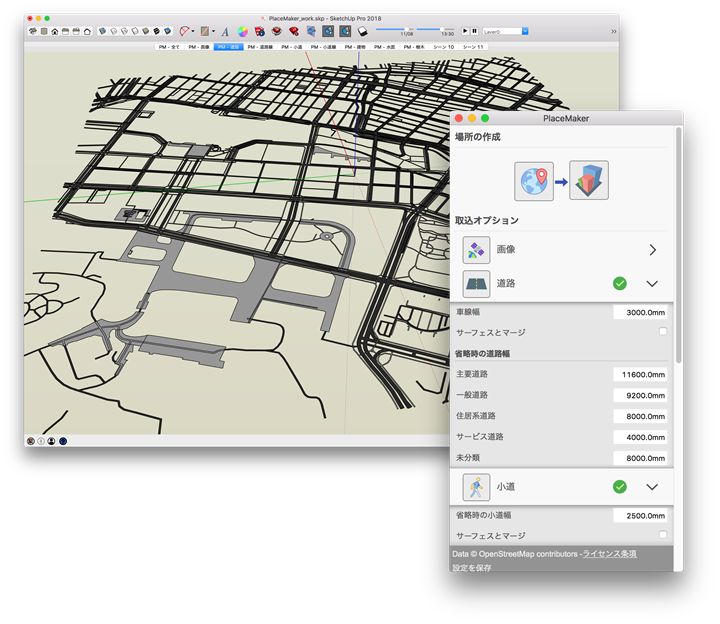Switch to PM - 全て scene tab
The height and width of the screenshot is (624, 720).
click(169, 47)
